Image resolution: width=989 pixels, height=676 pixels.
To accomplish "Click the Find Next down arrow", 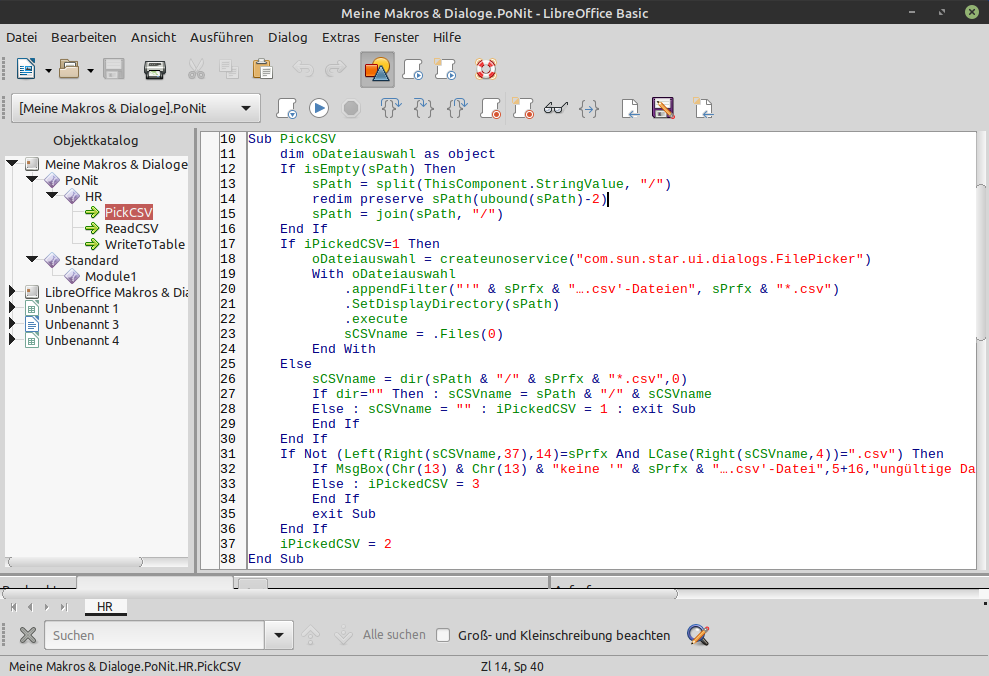I will [343, 635].
